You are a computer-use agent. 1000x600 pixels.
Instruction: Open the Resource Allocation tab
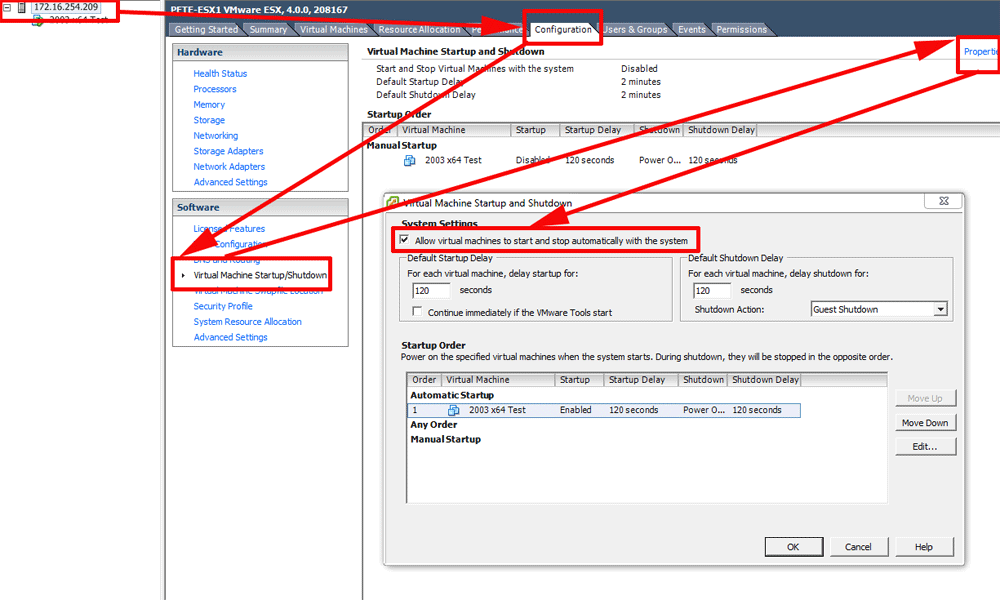tap(419, 29)
